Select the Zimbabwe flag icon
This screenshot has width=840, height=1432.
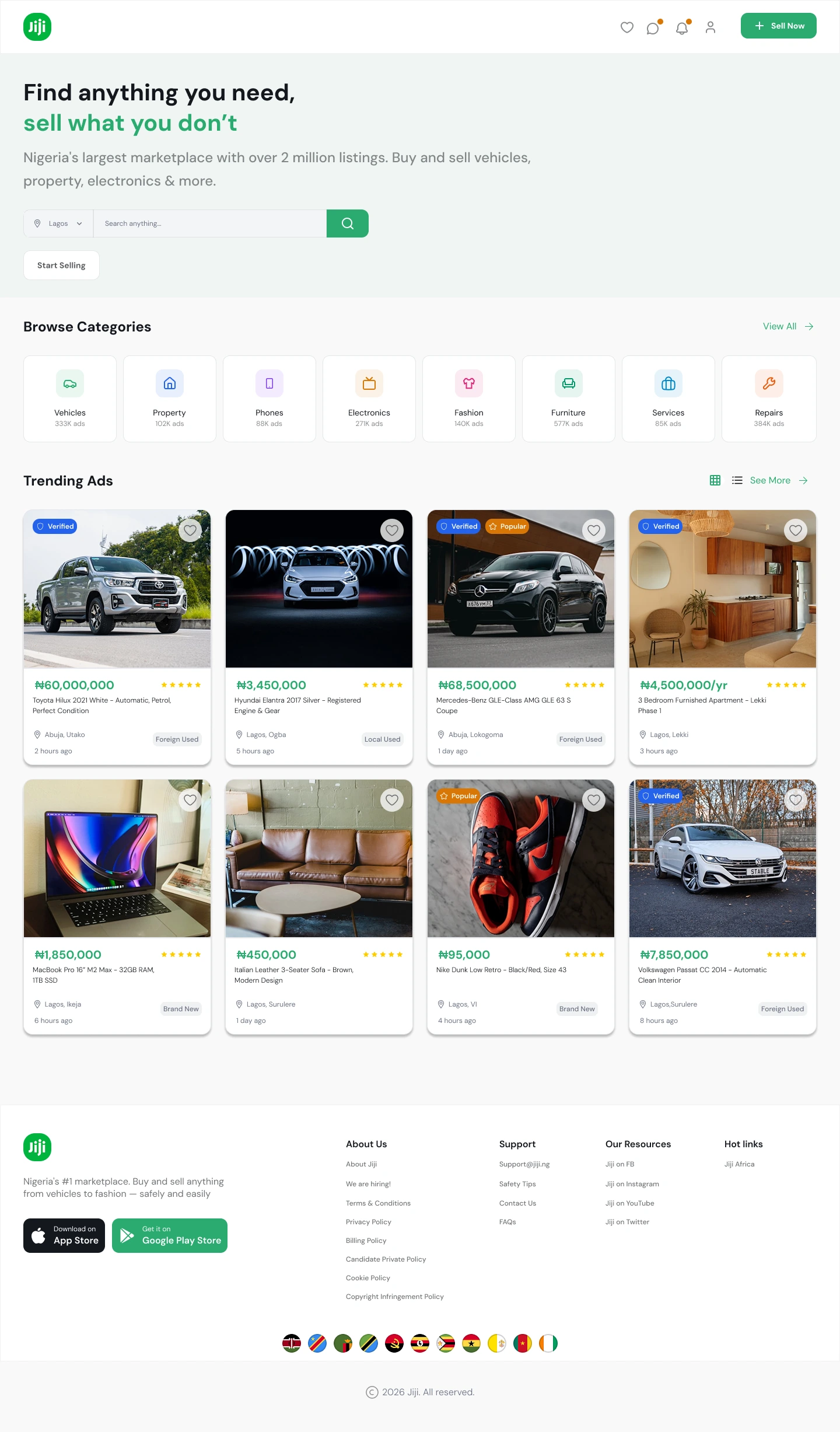pyautogui.click(x=446, y=1343)
